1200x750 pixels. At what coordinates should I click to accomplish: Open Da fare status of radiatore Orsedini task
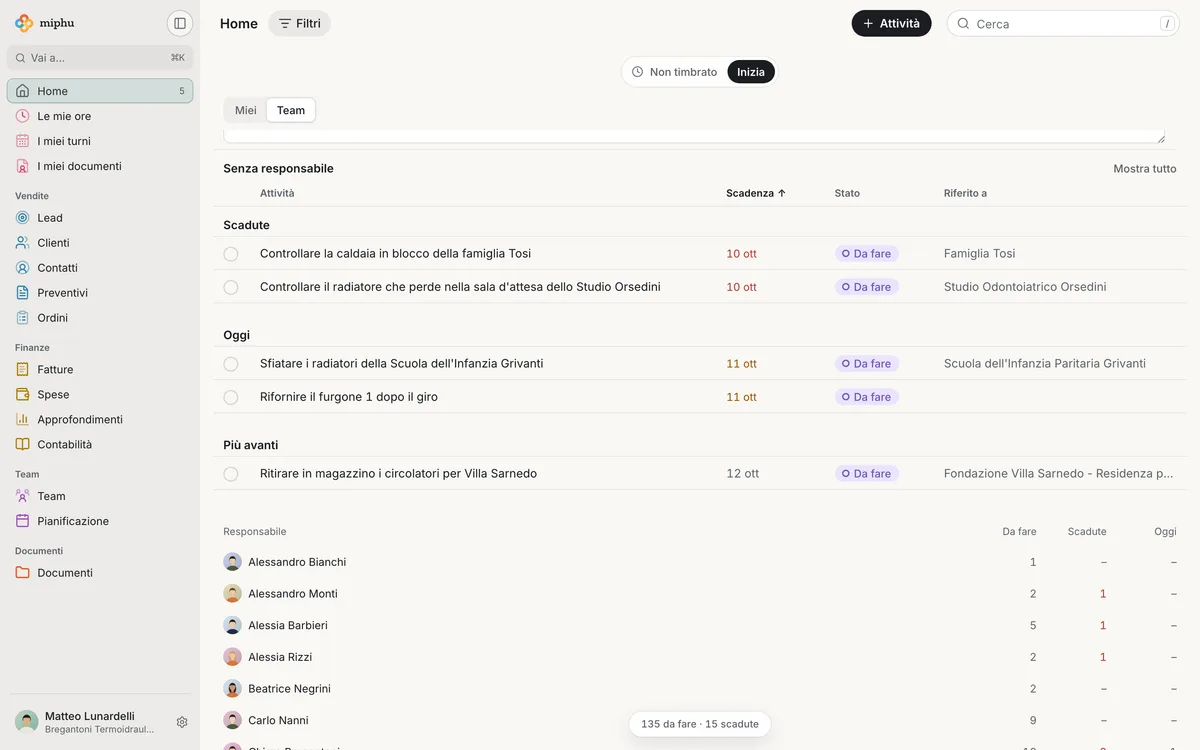[866, 287]
